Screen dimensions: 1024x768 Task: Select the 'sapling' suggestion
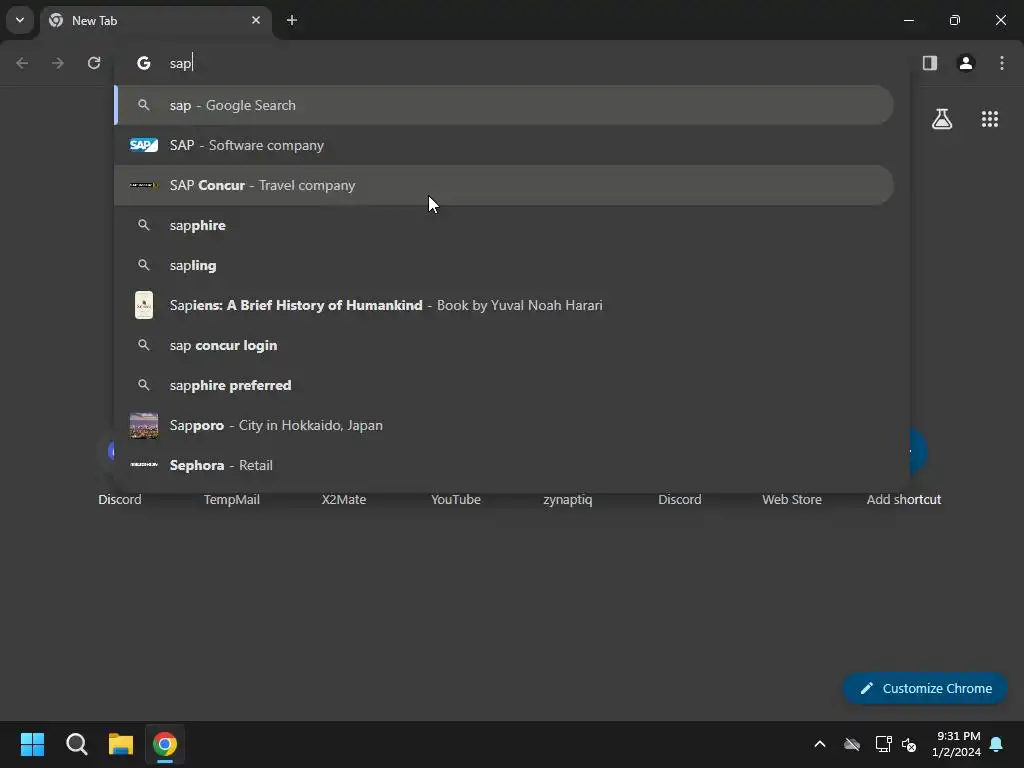point(504,265)
